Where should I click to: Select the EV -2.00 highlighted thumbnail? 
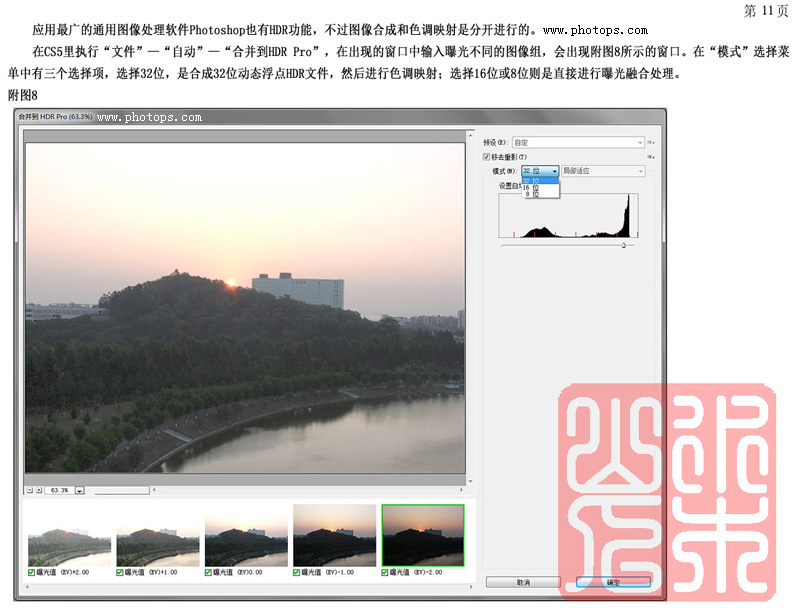[x=423, y=536]
